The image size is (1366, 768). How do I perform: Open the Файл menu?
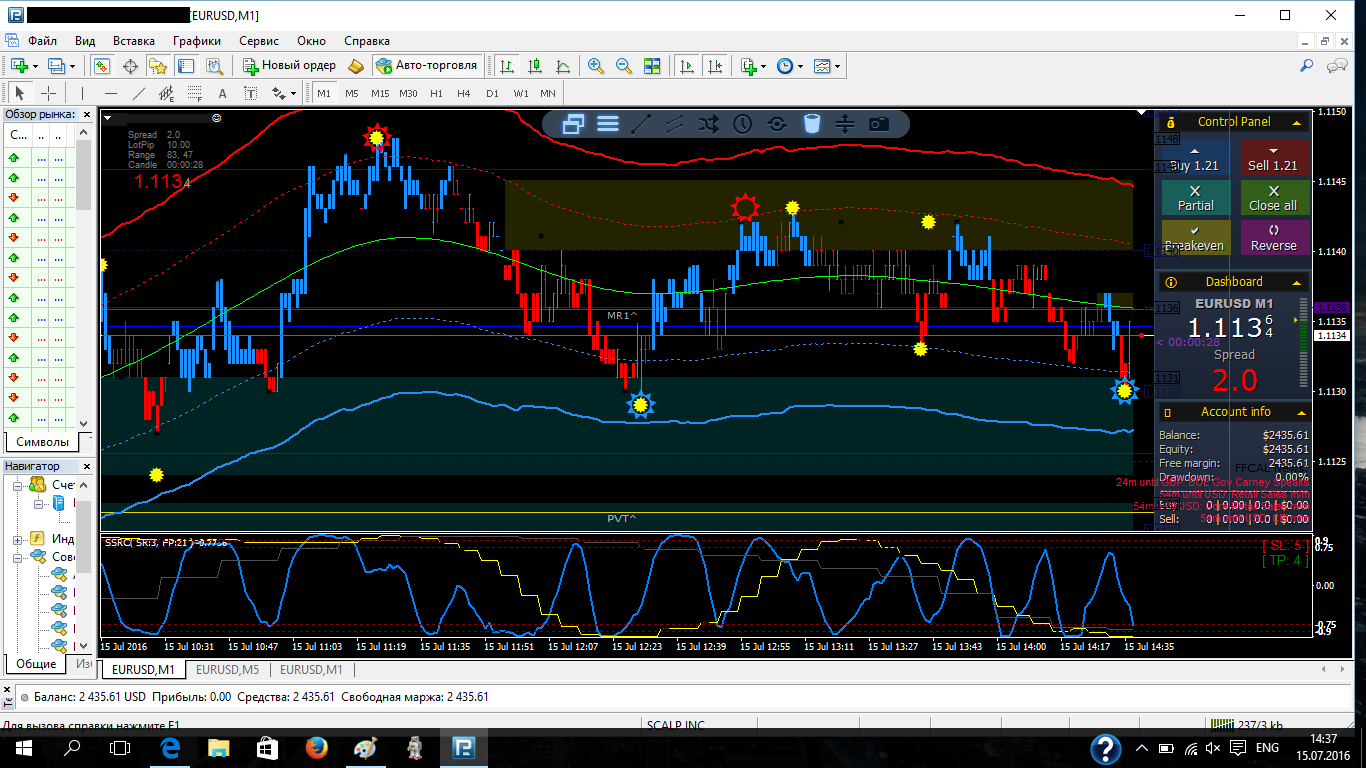coord(42,41)
